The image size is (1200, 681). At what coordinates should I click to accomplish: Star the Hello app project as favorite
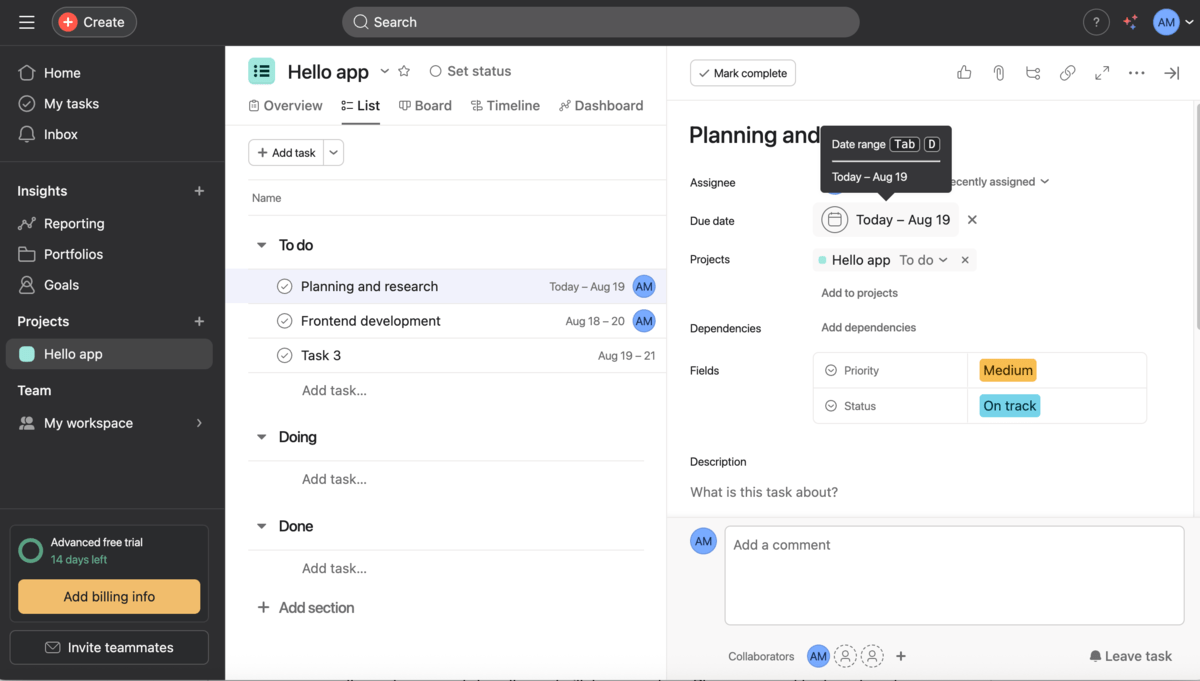click(x=403, y=71)
